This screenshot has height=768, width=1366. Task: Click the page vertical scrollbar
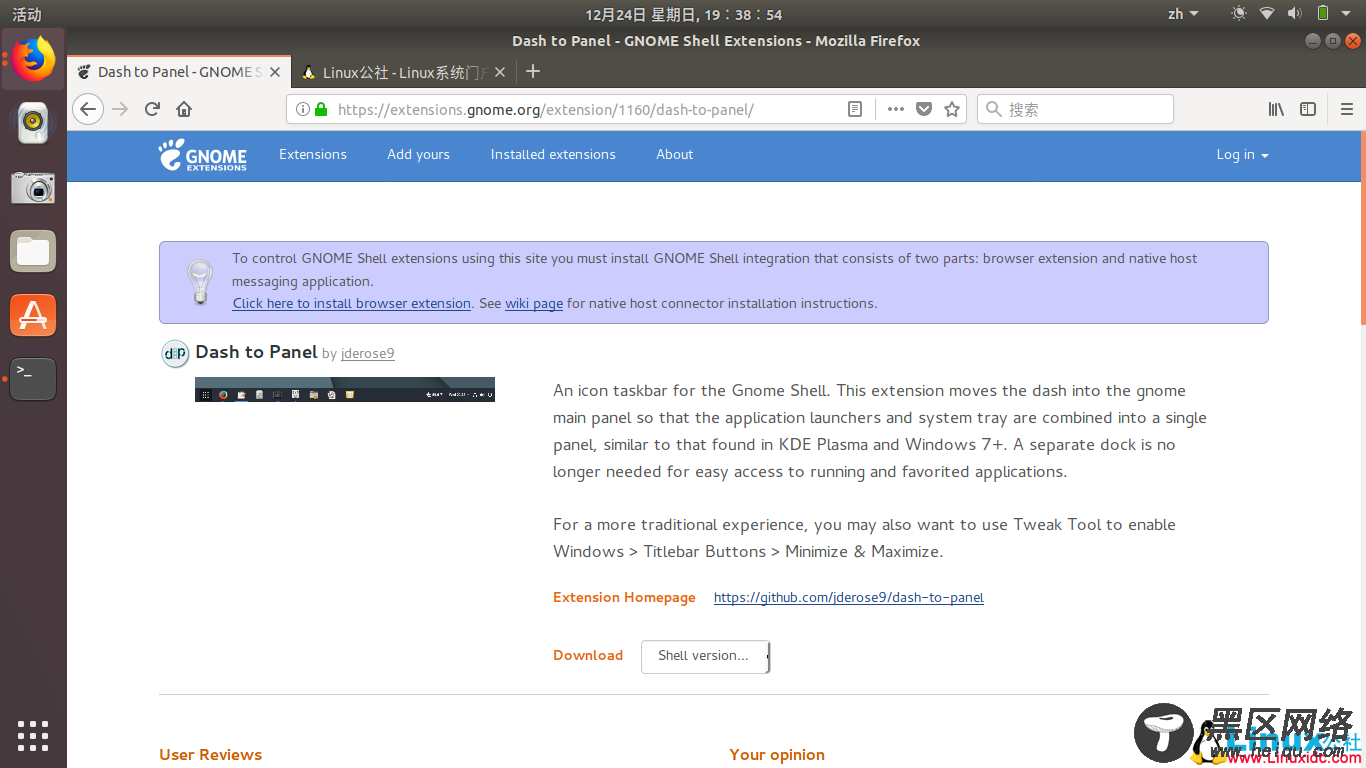tap(1362, 228)
